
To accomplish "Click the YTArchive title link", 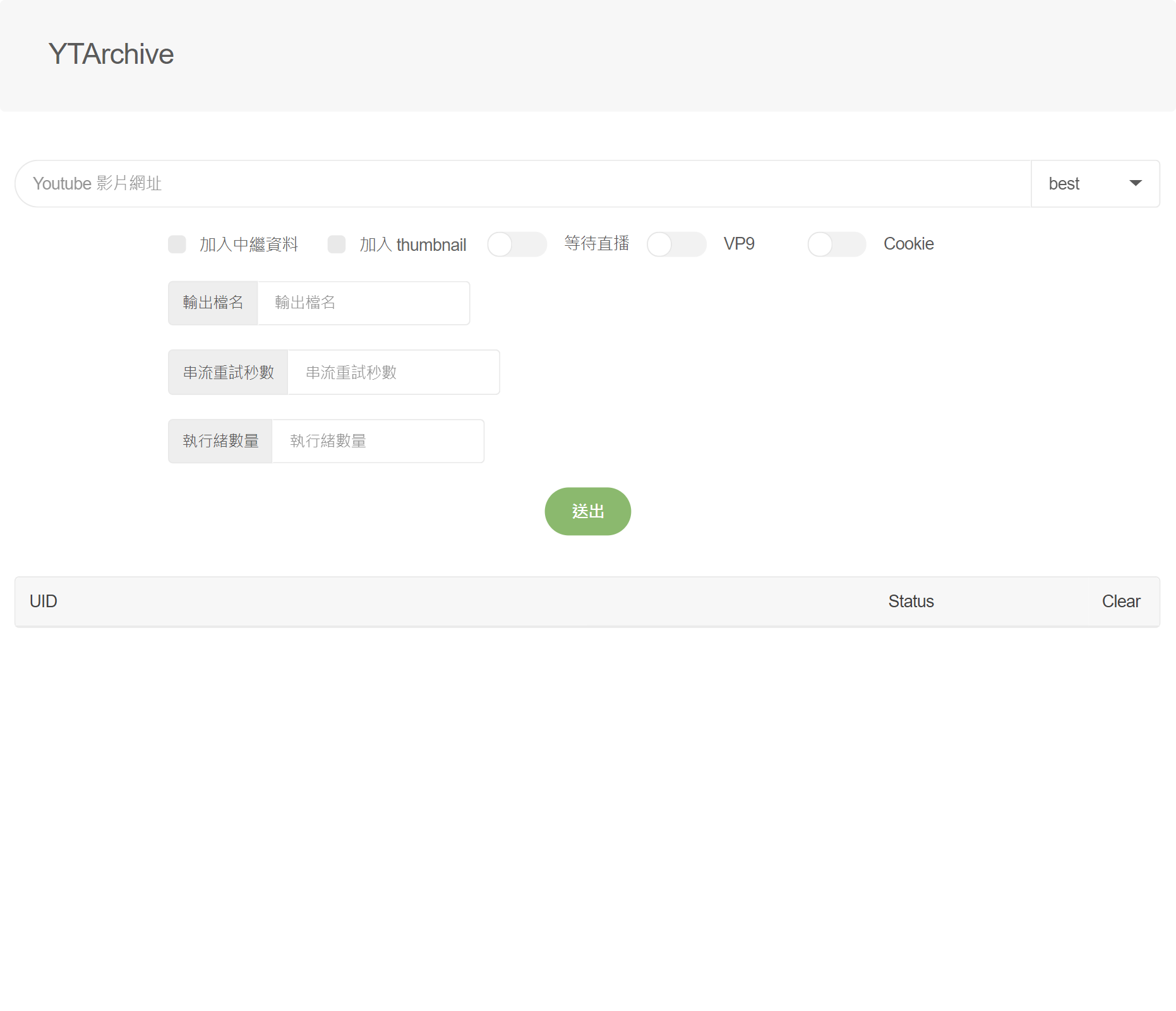I will pos(111,54).
